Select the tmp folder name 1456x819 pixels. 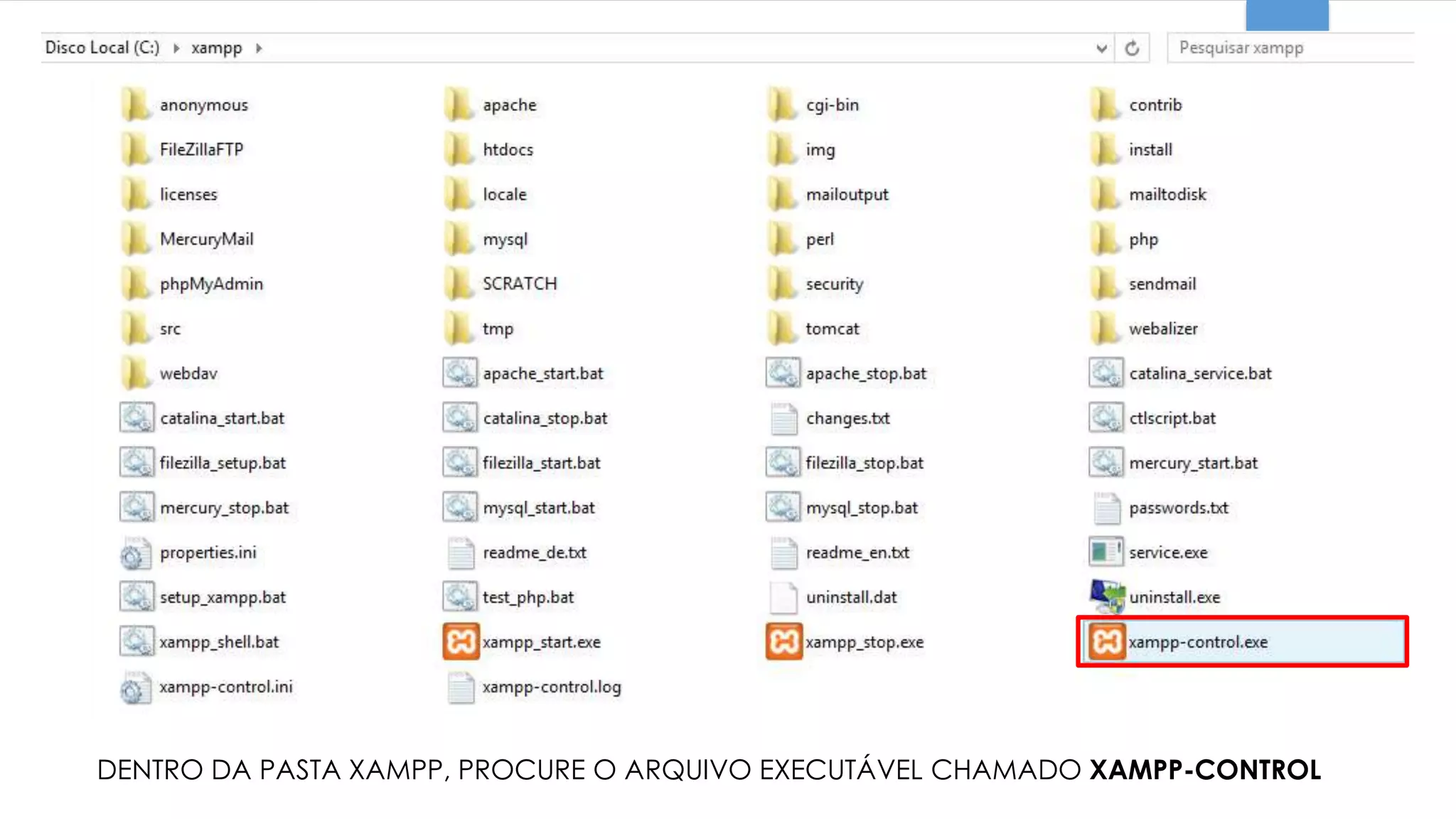pyautogui.click(x=498, y=329)
